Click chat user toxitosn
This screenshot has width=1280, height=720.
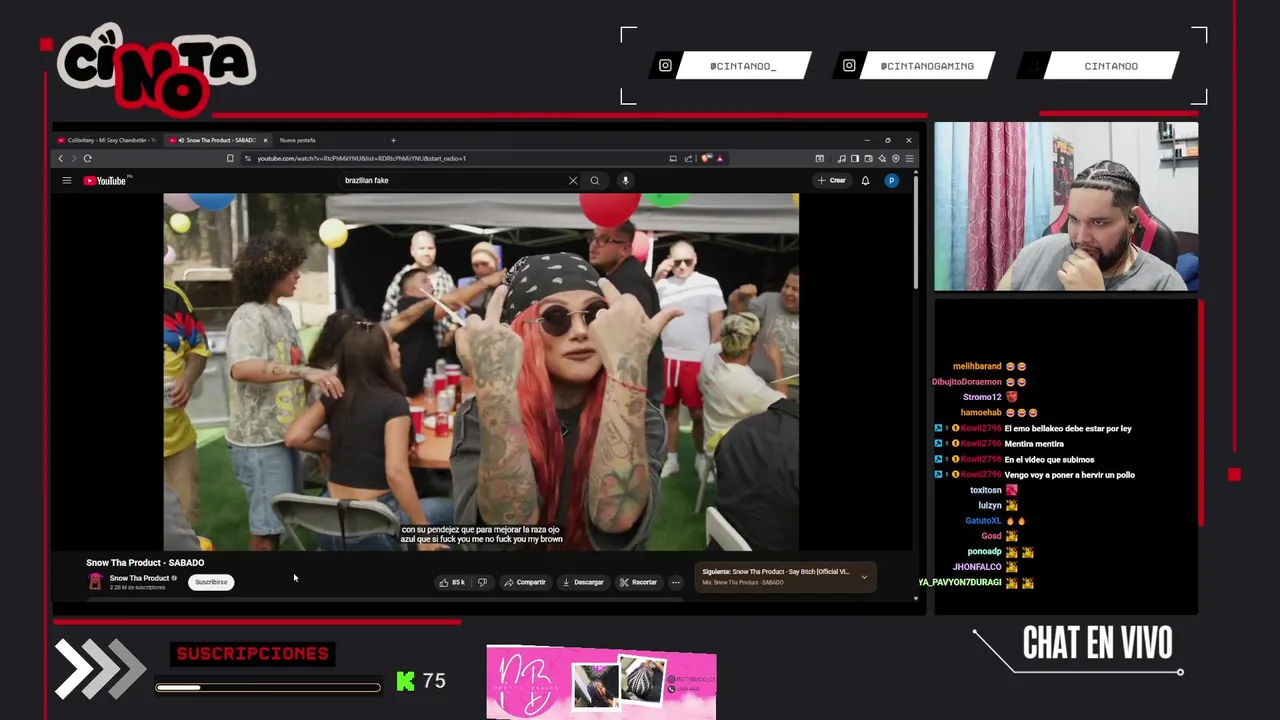click(985, 490)
